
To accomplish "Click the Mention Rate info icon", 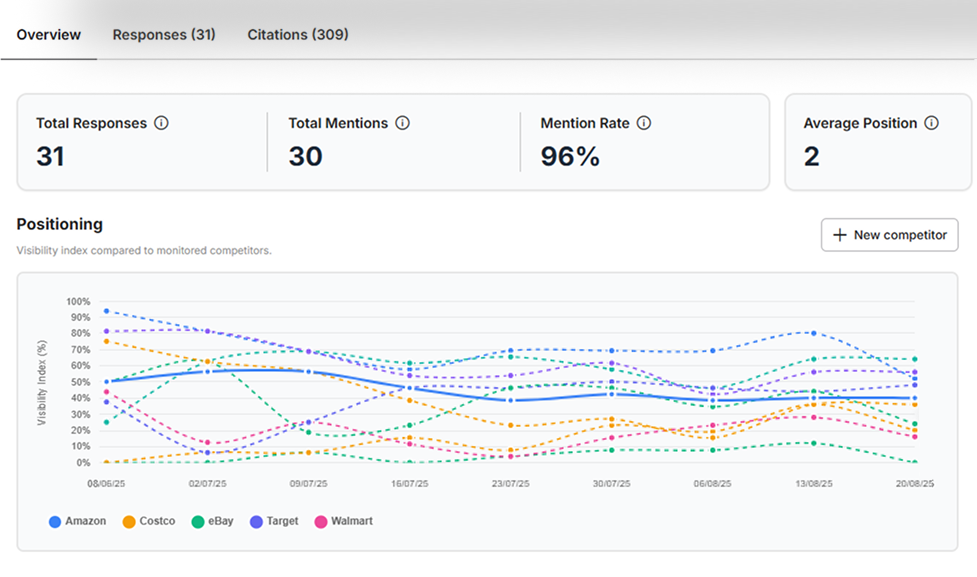I will pyautogui.click(x=644, y=124).
